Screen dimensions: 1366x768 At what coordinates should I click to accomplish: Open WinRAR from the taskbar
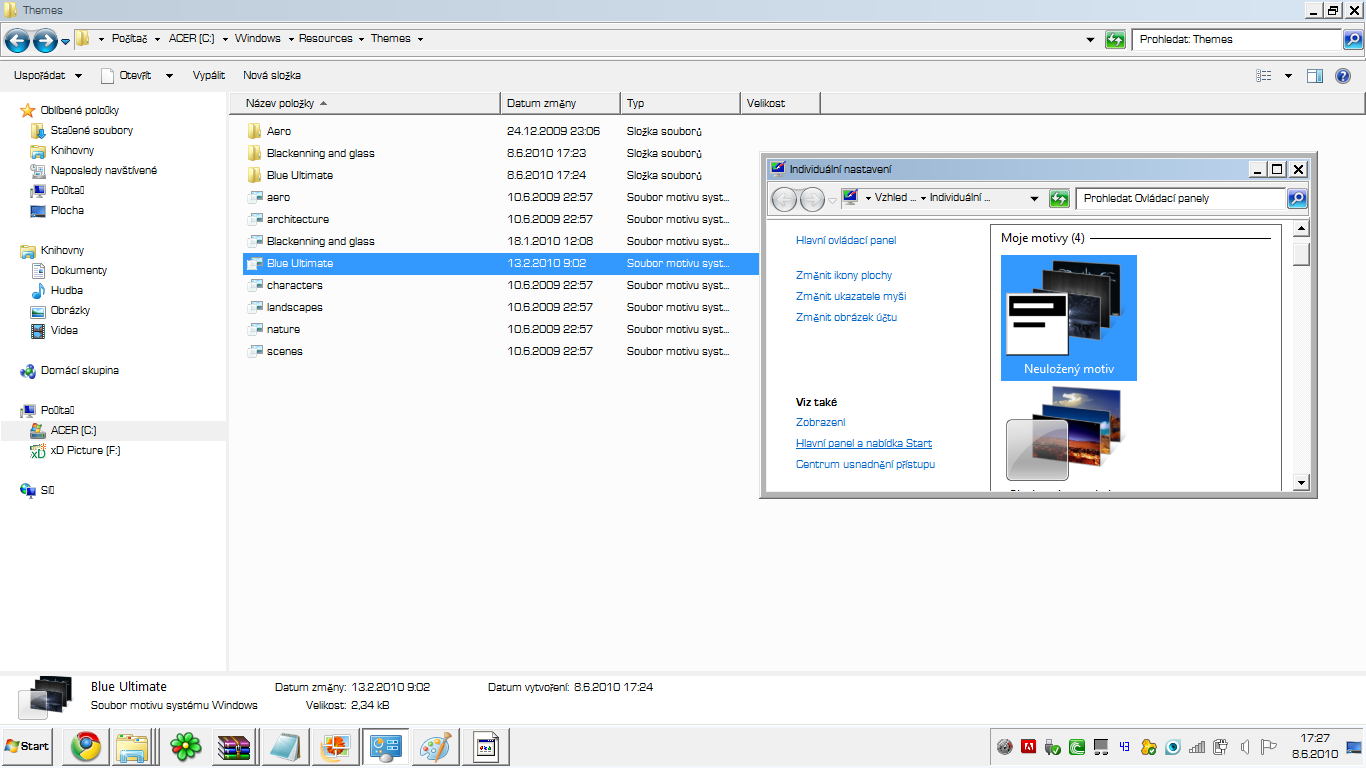click(x=234, y=746)
